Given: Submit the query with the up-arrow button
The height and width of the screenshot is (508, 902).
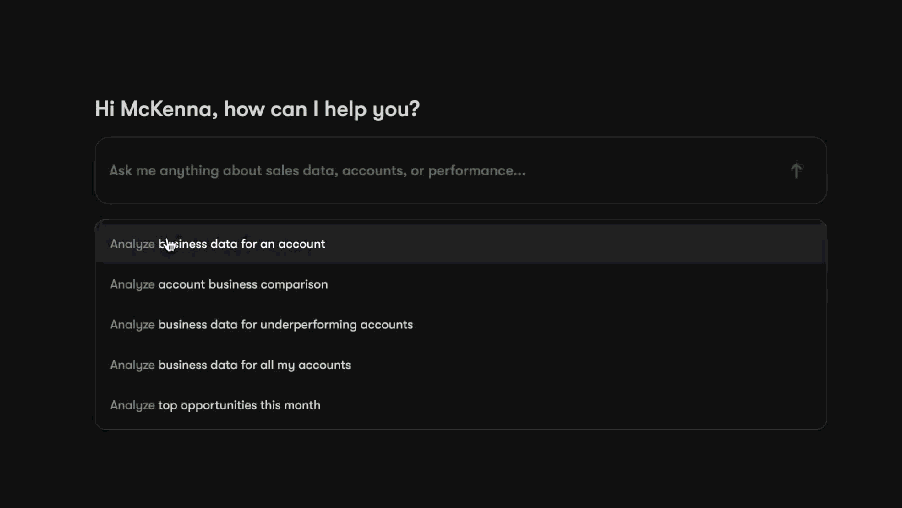Looking at the screenshot, I should [796, 171].
